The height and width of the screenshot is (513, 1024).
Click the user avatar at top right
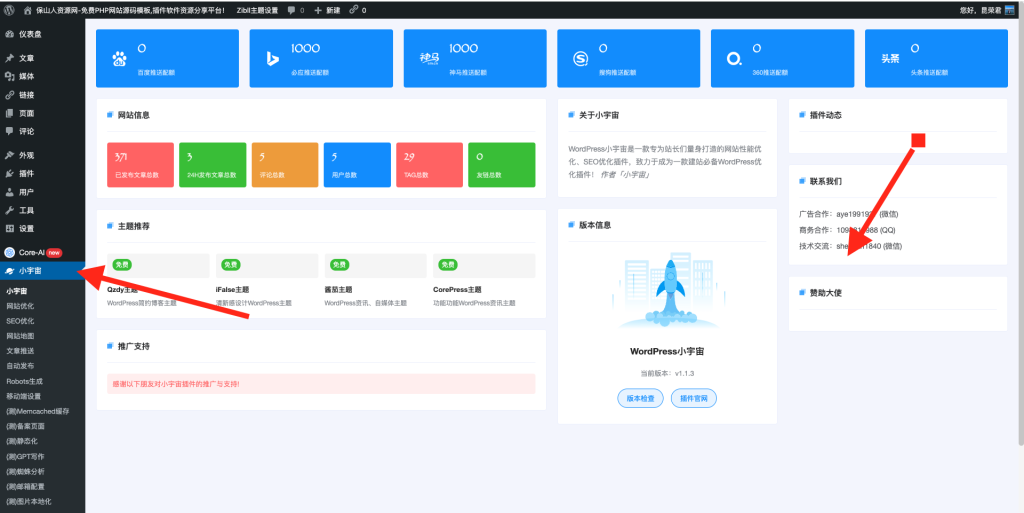(x=1010, y=10)
